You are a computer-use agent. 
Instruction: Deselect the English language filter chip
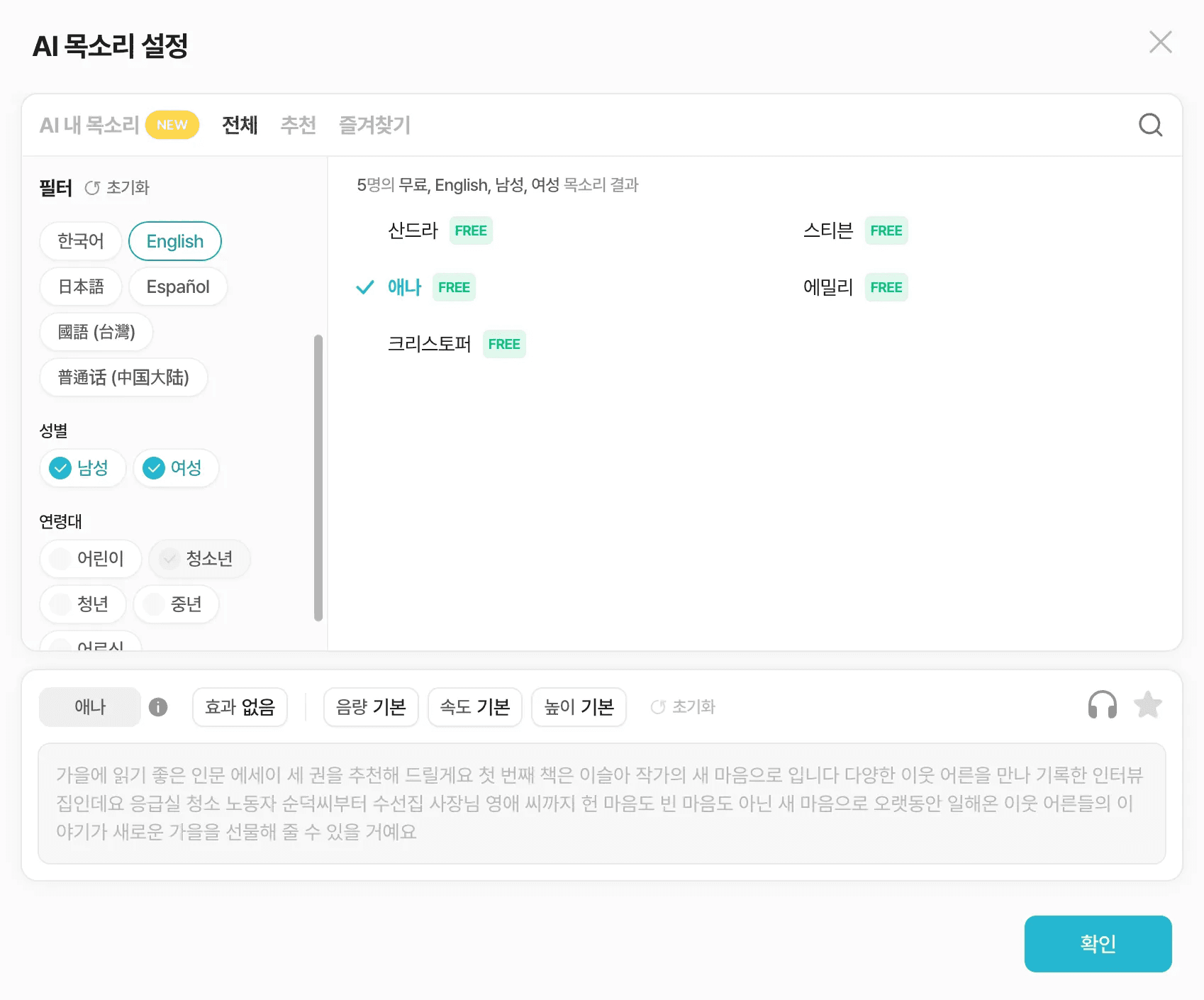pyautogui.click(x=174, y=241)
